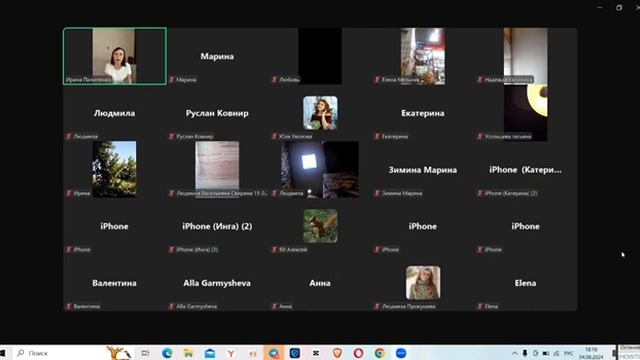Image resolution: width=640 pixels, height=360 pixels.
Task: Click large Екатерина name text
Action: tap(423, 113)
